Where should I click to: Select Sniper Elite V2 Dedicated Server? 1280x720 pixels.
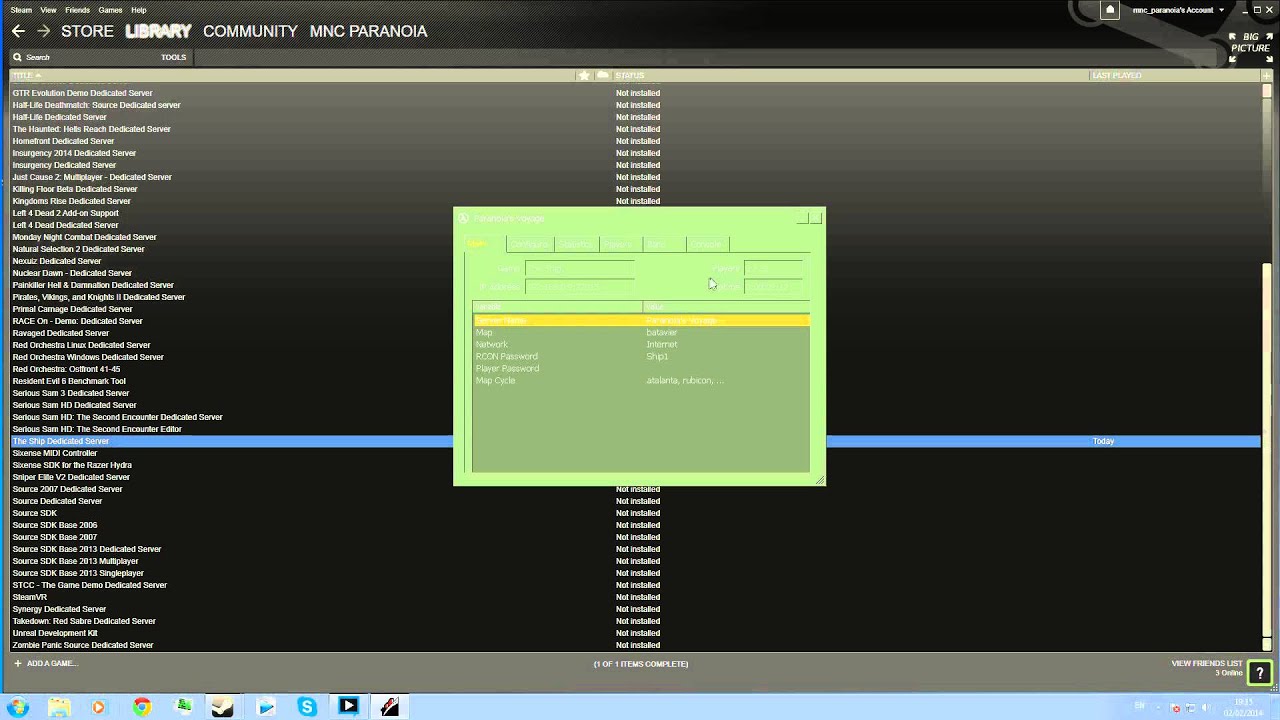click(x=71, y=477)
